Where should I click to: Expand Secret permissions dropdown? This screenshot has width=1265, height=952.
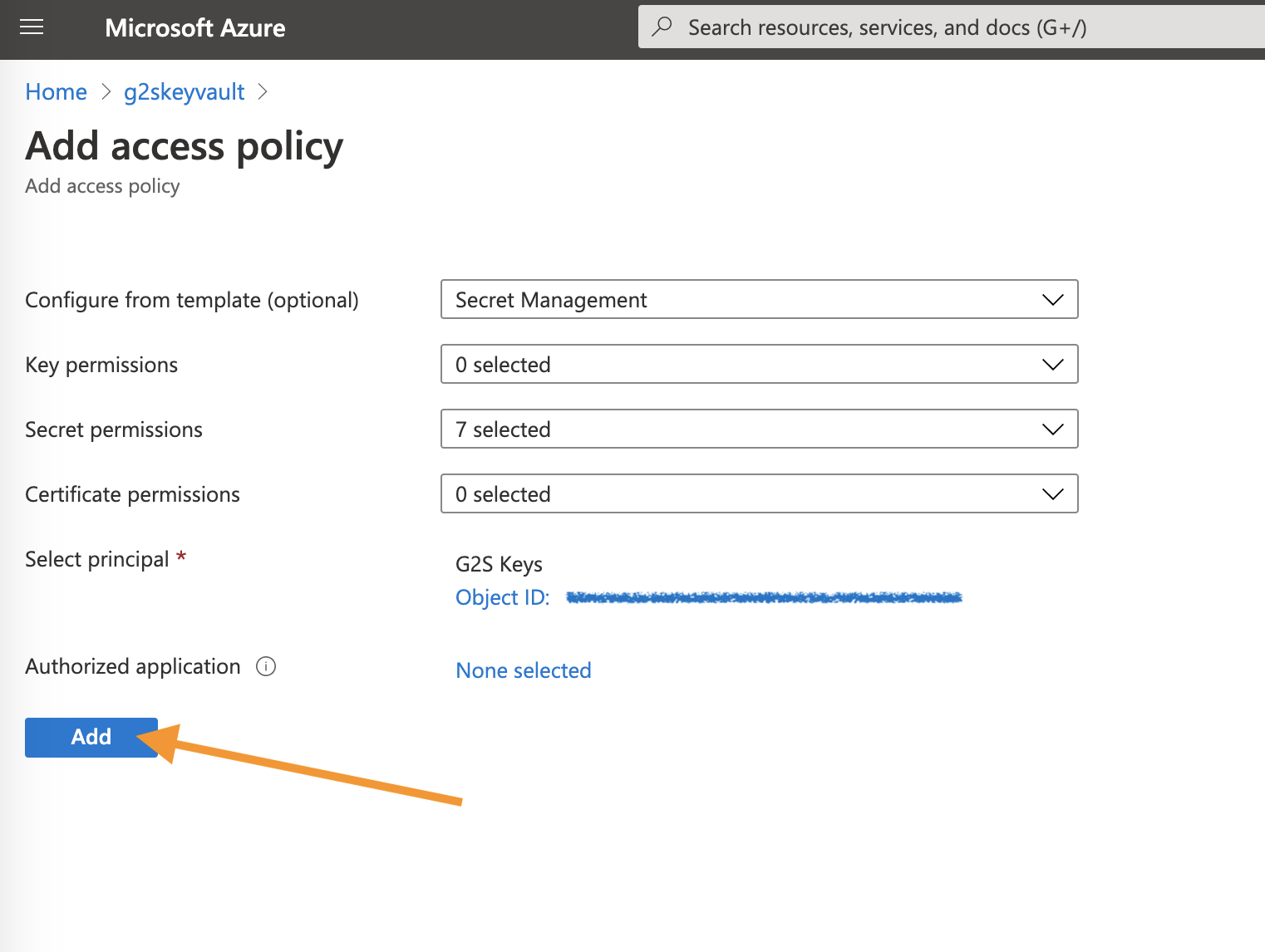[759, 429]
